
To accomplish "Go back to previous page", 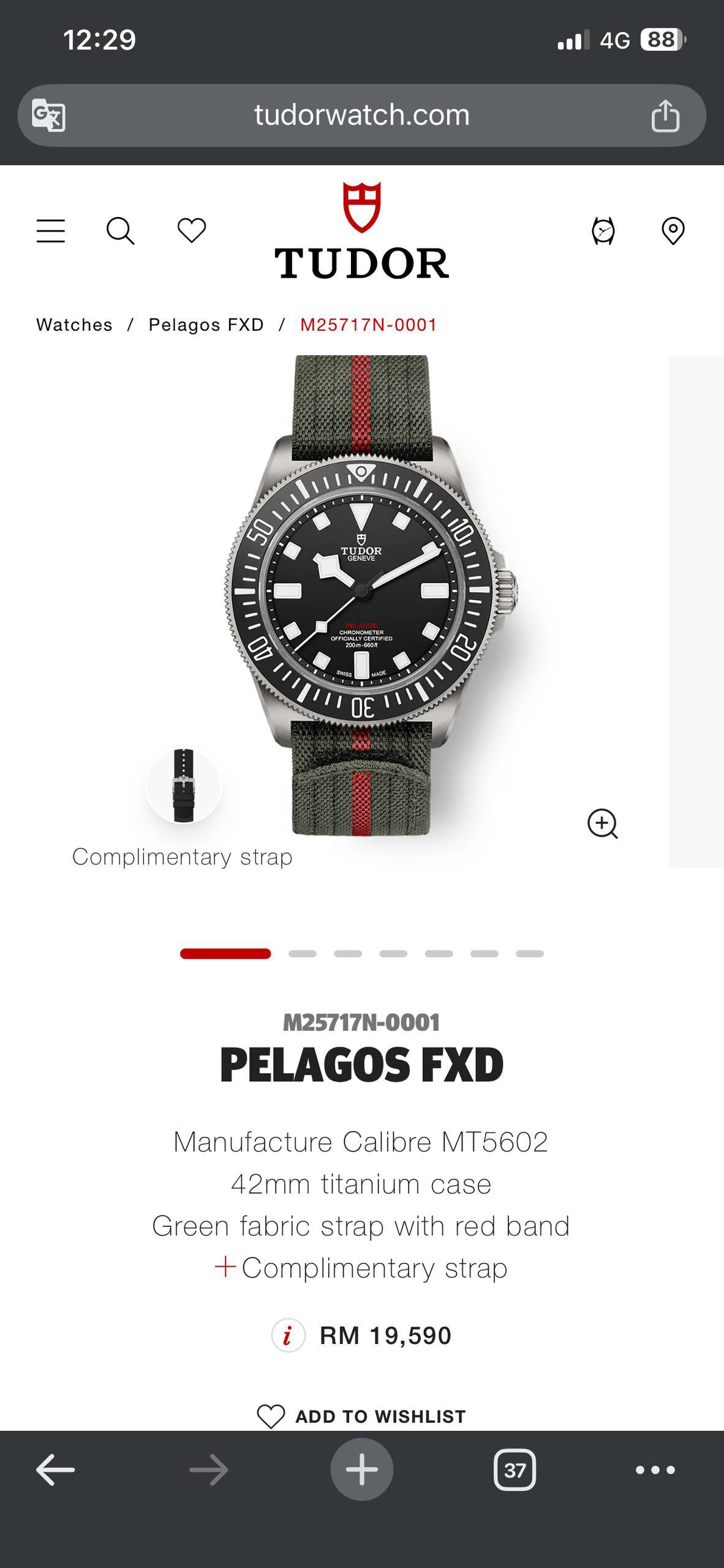I will pos(55,1469).
